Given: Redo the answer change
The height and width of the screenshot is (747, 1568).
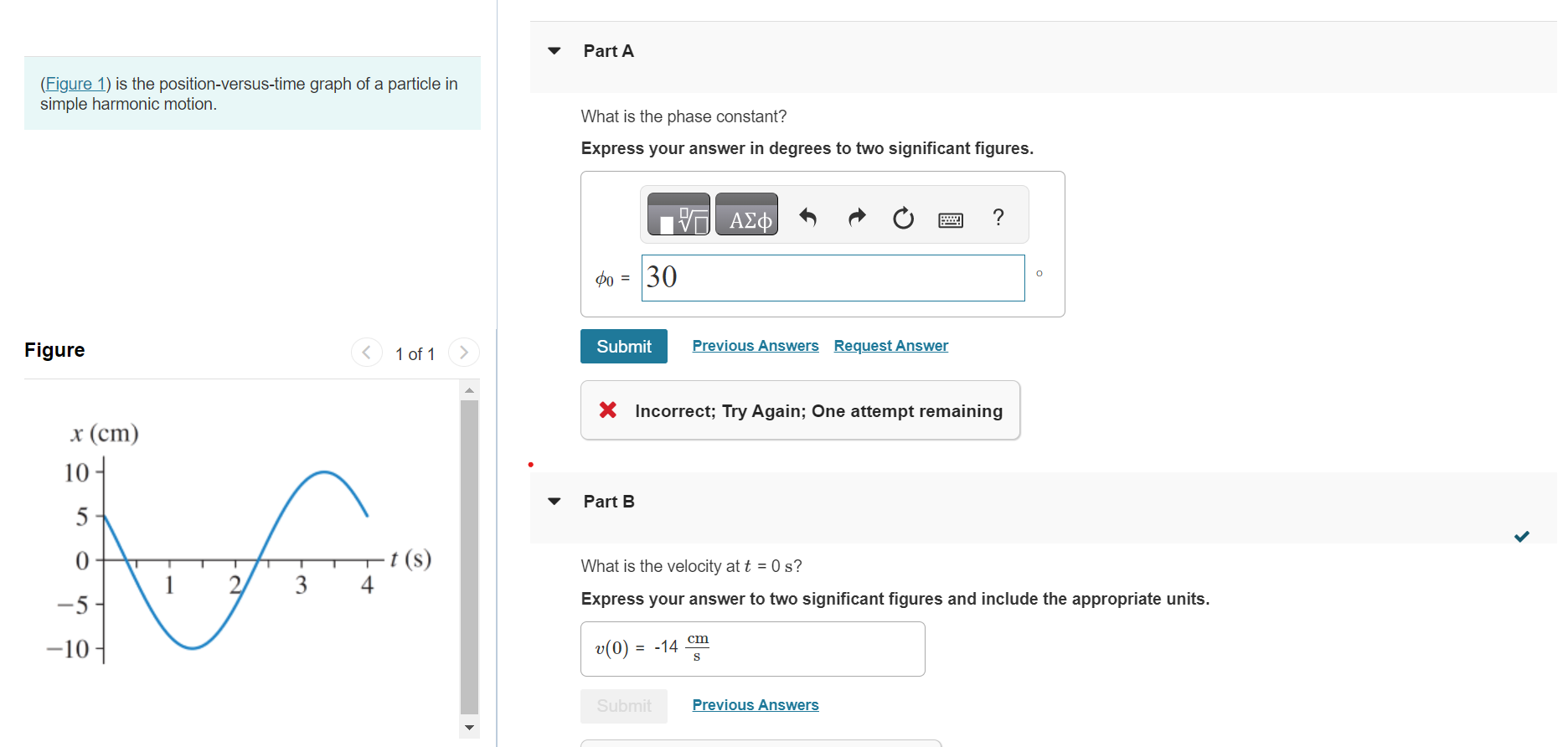Looking at the screenshot, I should coord(856,217).
